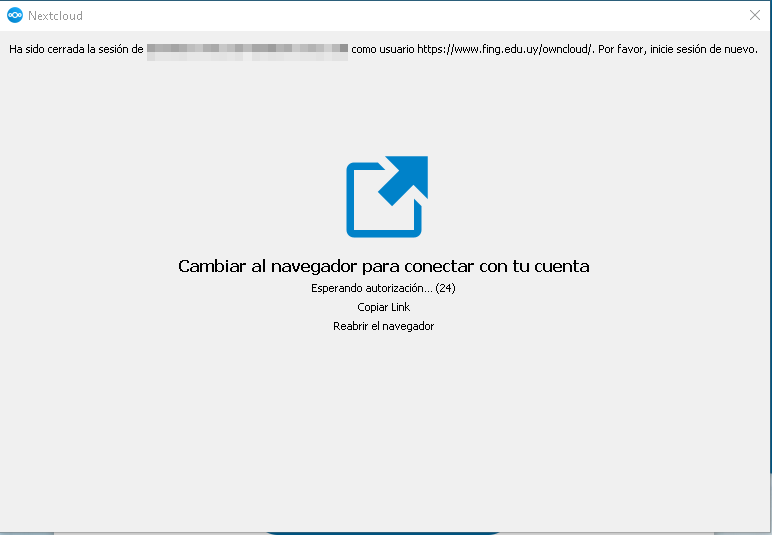This screenshot has width=772, height=535.
Task: Click Reabrir el navegador
Action: click(384, 326)
